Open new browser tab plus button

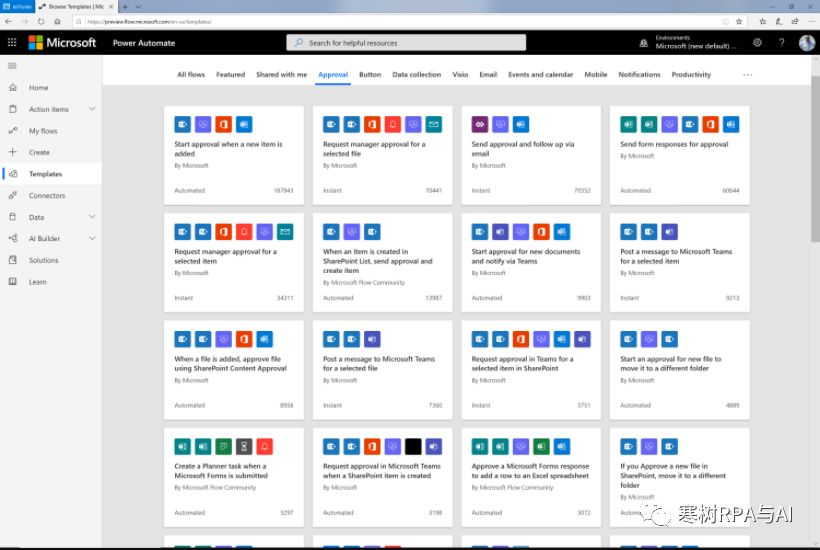[125, 7]
